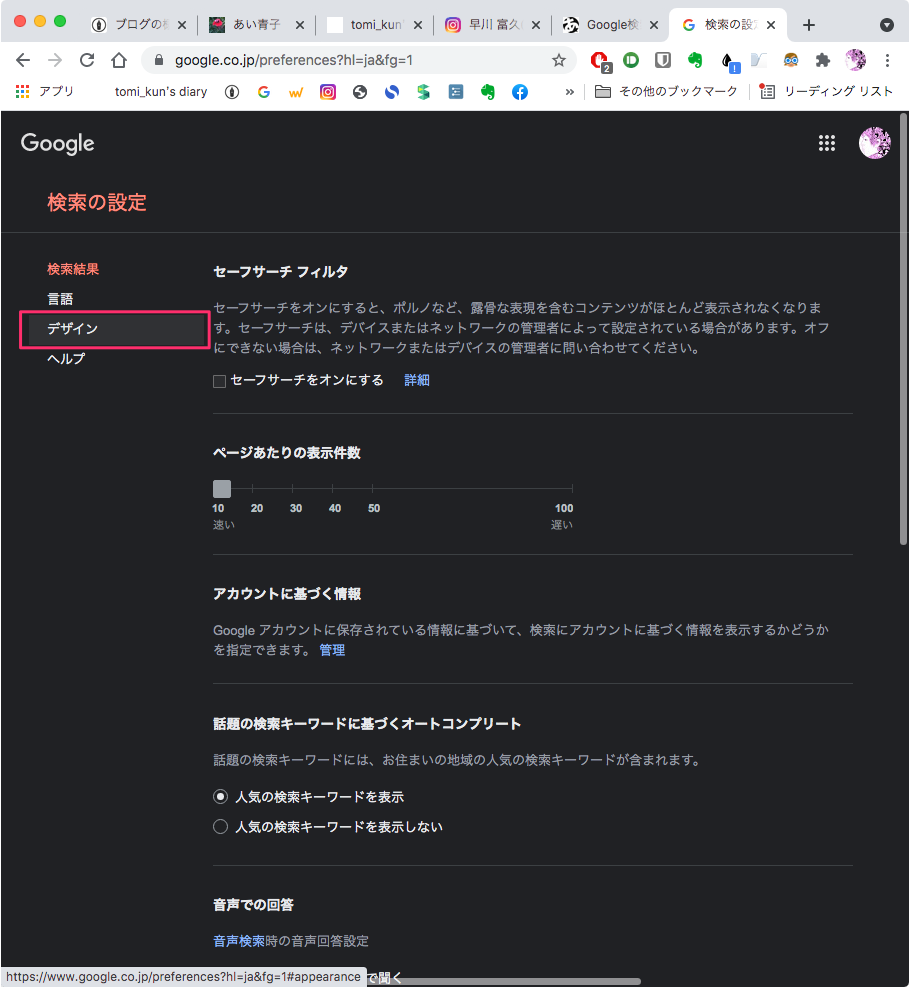Bookmark this page with the star icon

[x=558, y=60]
